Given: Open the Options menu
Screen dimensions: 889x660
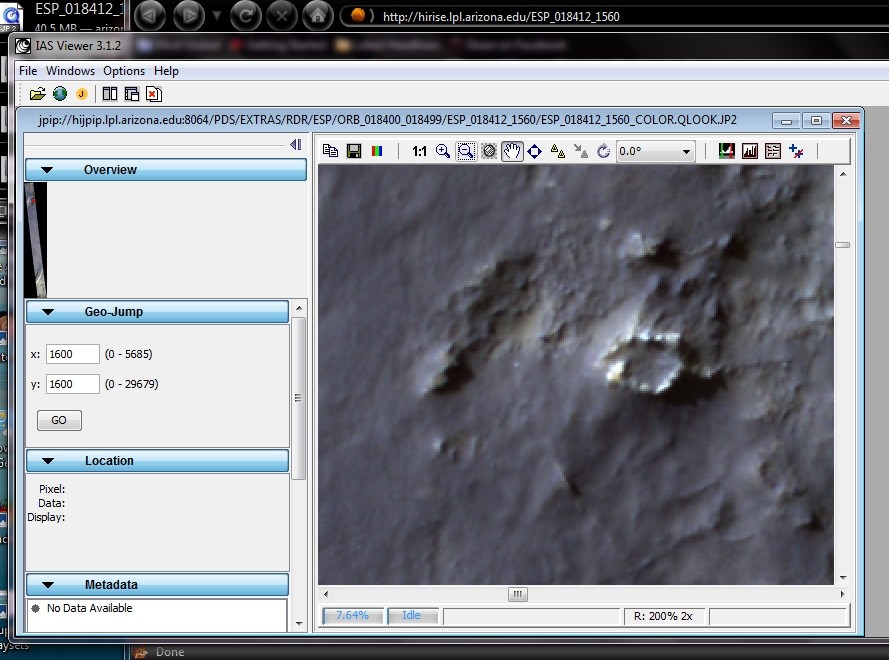Looking at the screenshot, I should tap(124, 71).
